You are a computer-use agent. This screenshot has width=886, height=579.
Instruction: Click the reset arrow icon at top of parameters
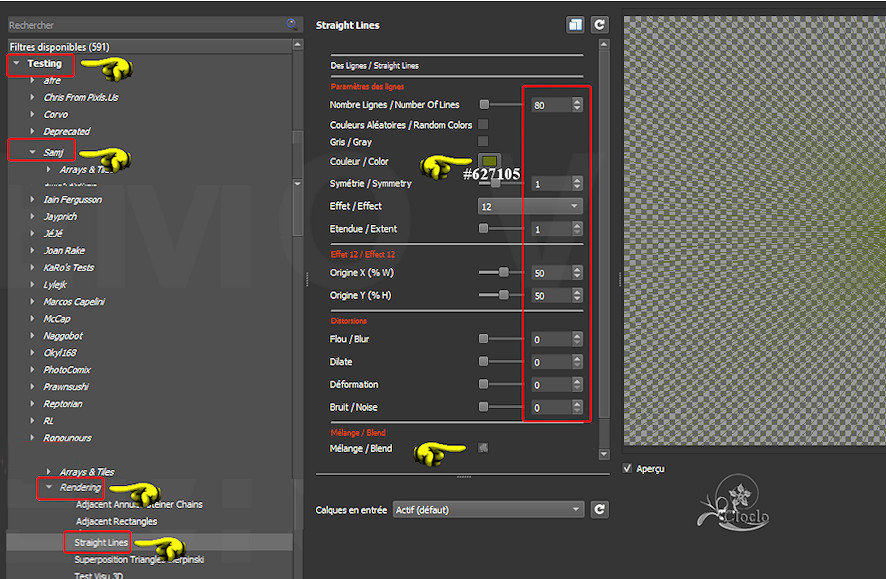[599, 25]
